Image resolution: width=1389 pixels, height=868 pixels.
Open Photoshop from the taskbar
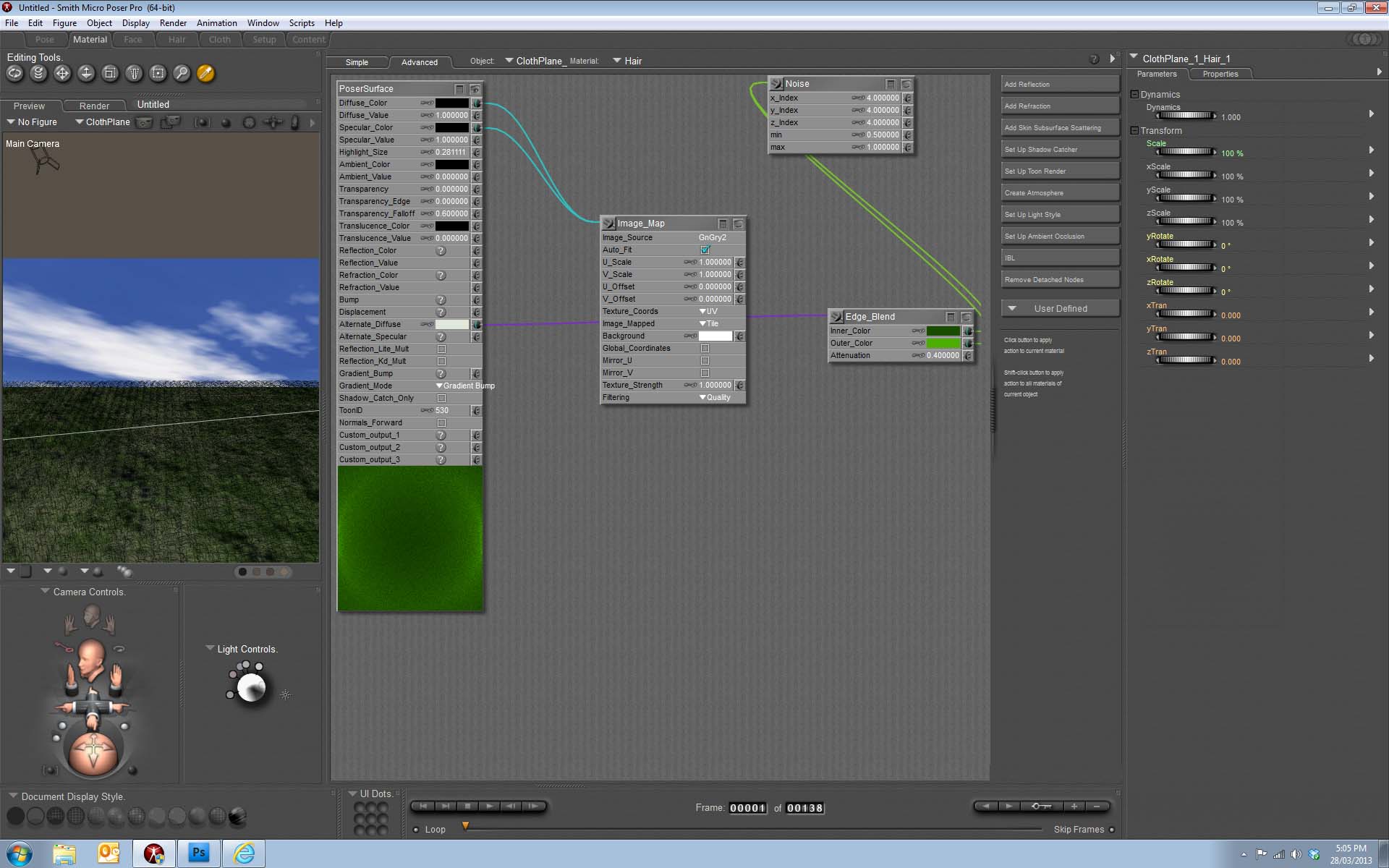198,853
